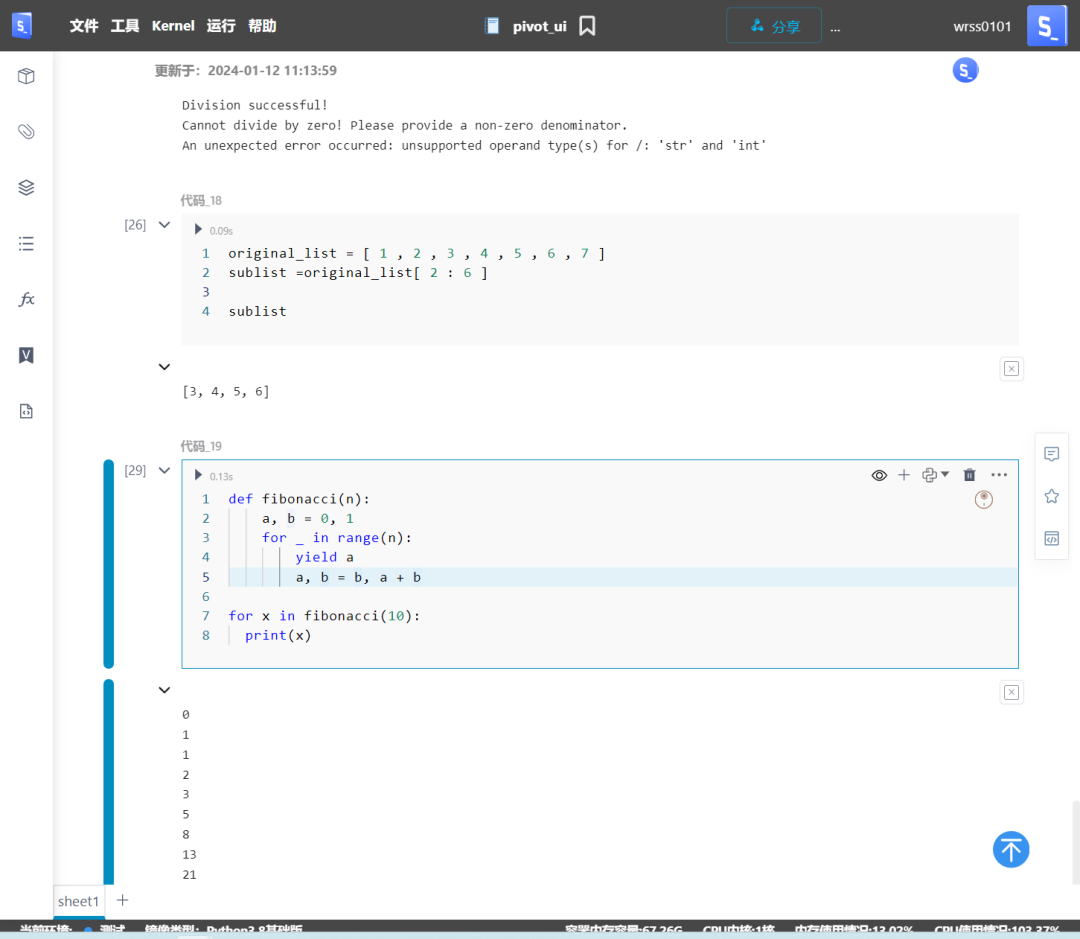Open the comments panel on right rail
The height and width of the screenshot is (939, 1080).
(x=1051, y=454)
